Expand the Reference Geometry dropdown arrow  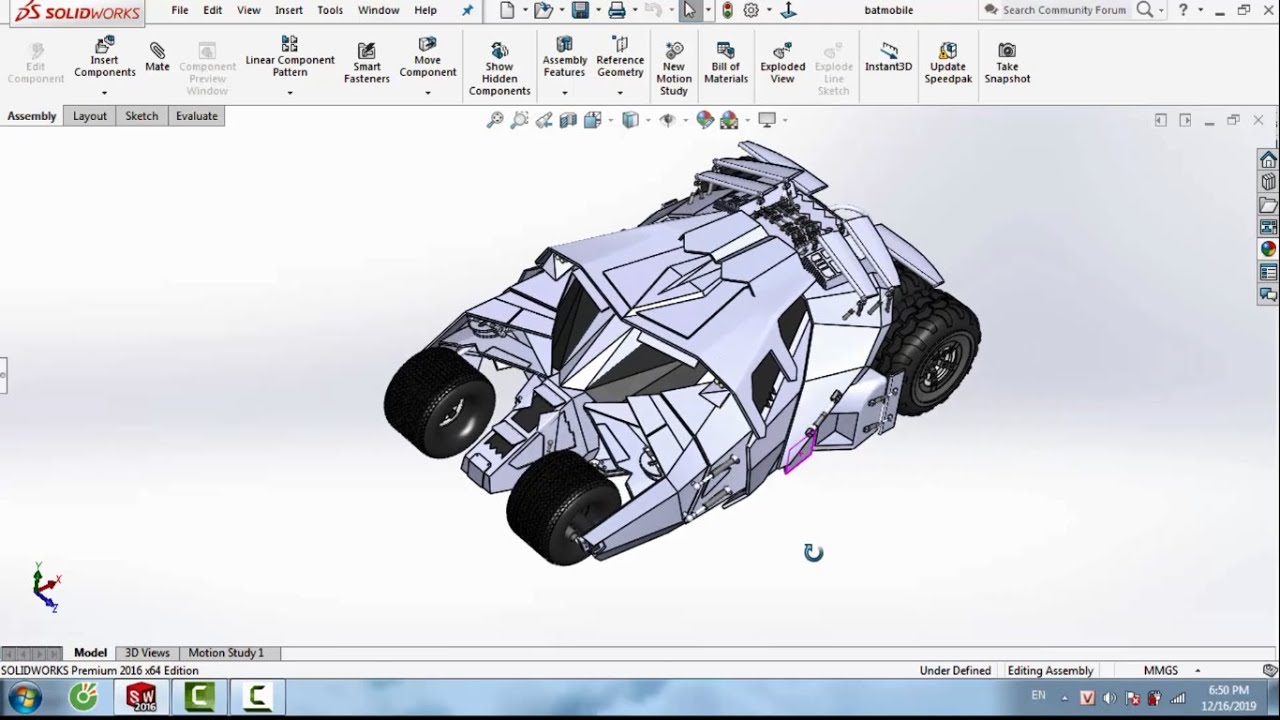click(x=620, y=93)
